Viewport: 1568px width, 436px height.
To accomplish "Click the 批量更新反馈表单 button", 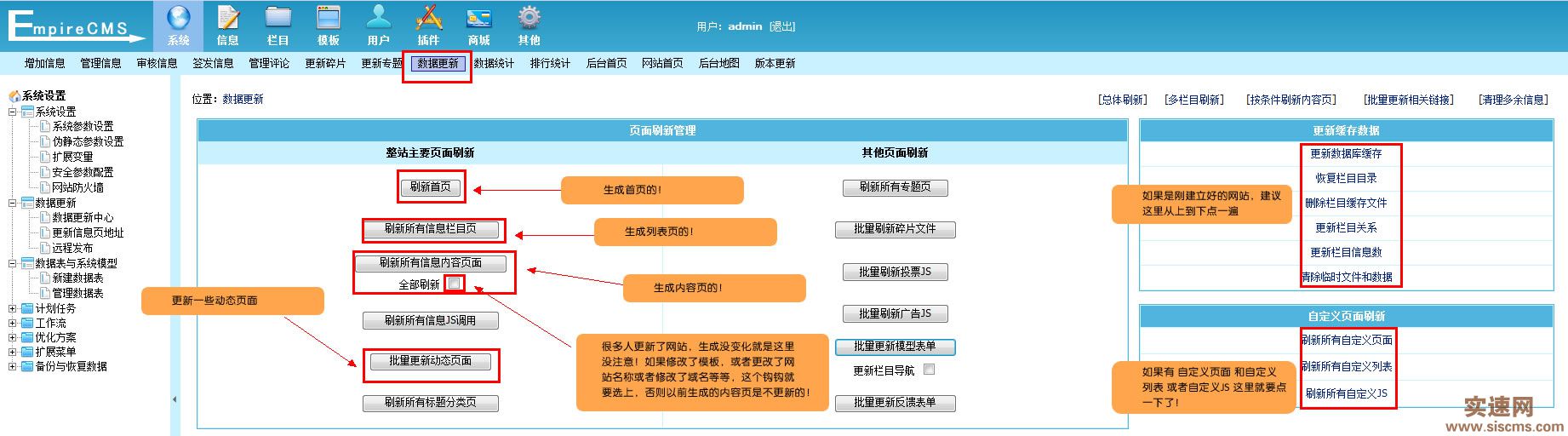I will (895, 403).
